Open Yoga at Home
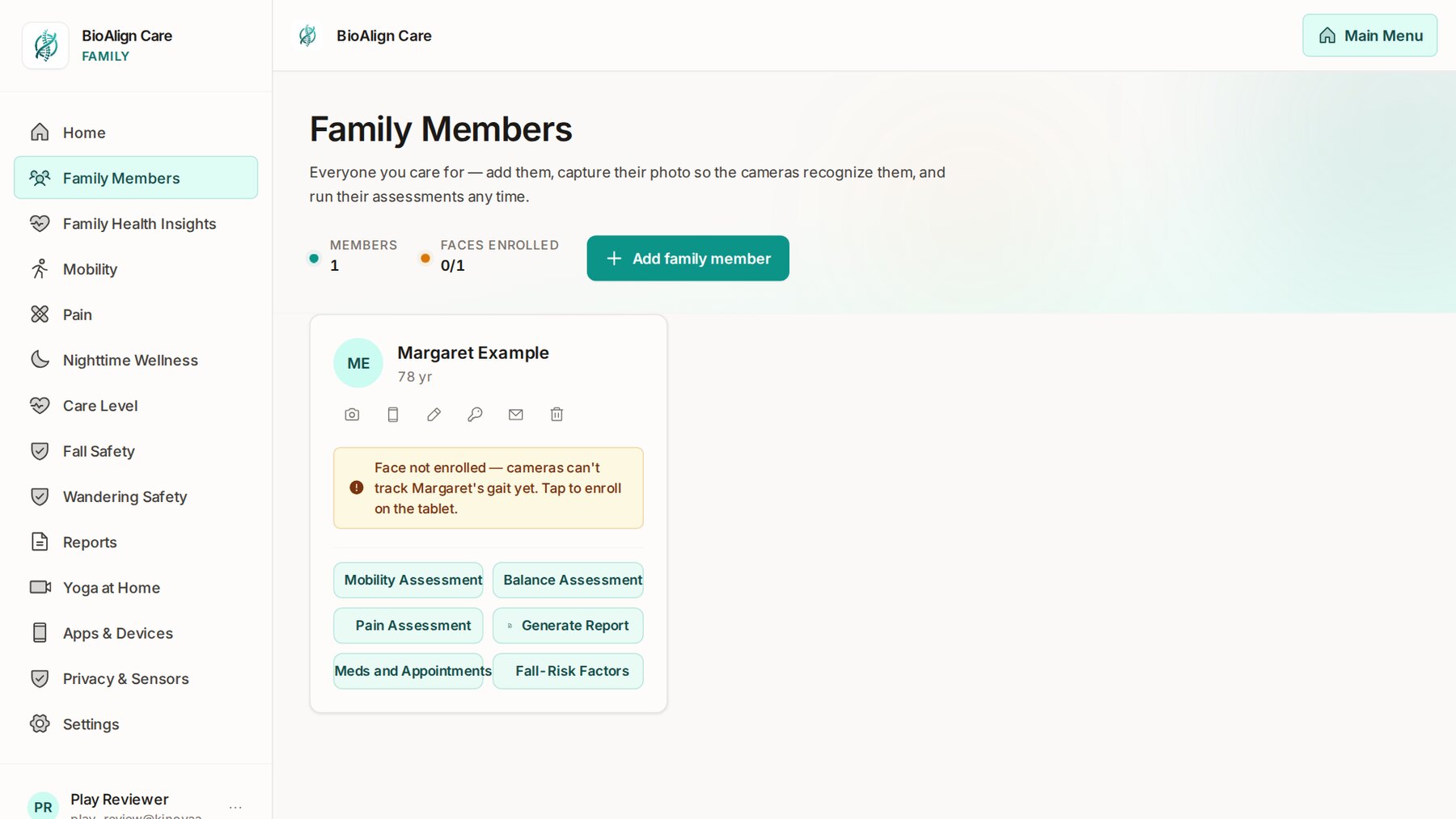The height and width of the screenshot is (819, 1456). 136,588
